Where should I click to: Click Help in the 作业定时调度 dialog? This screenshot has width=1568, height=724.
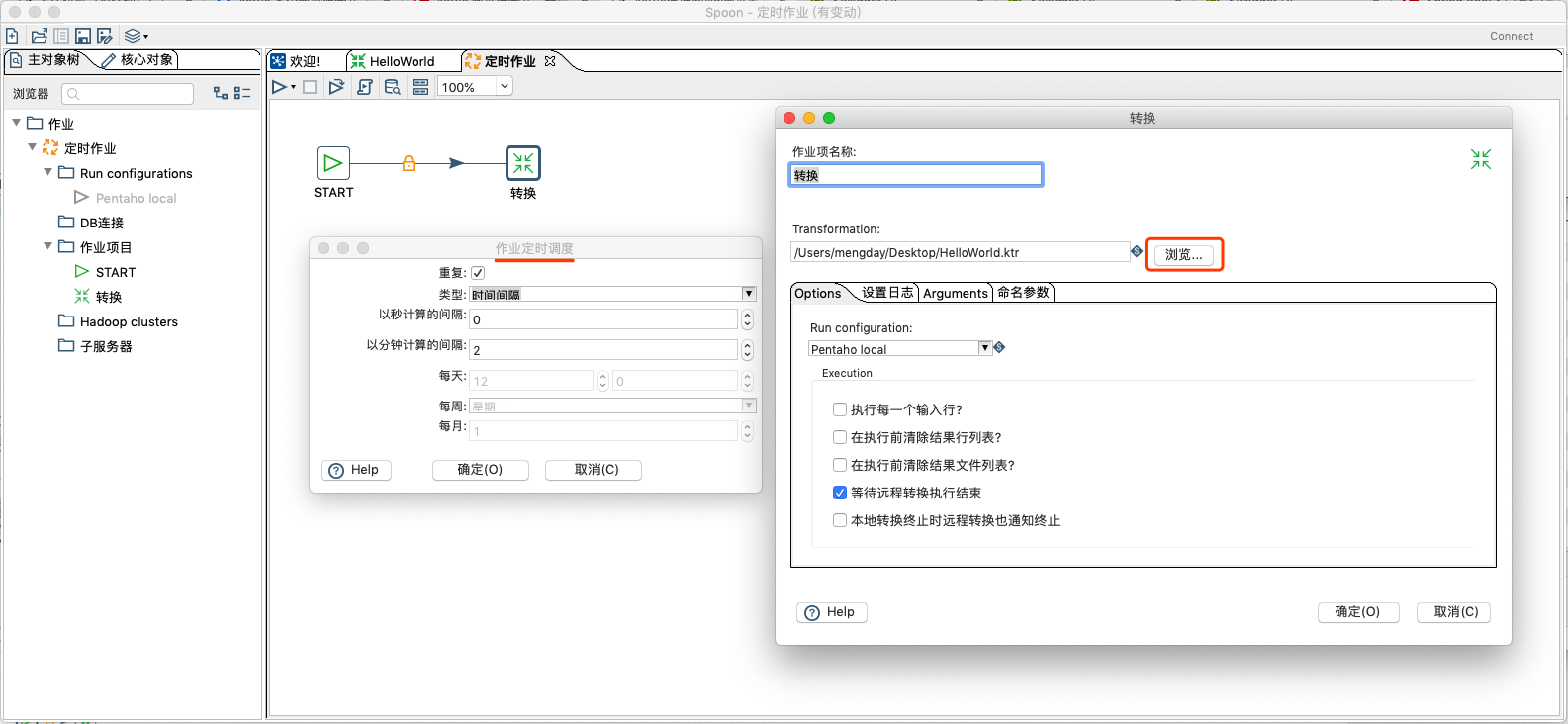(x=356, y=470)
